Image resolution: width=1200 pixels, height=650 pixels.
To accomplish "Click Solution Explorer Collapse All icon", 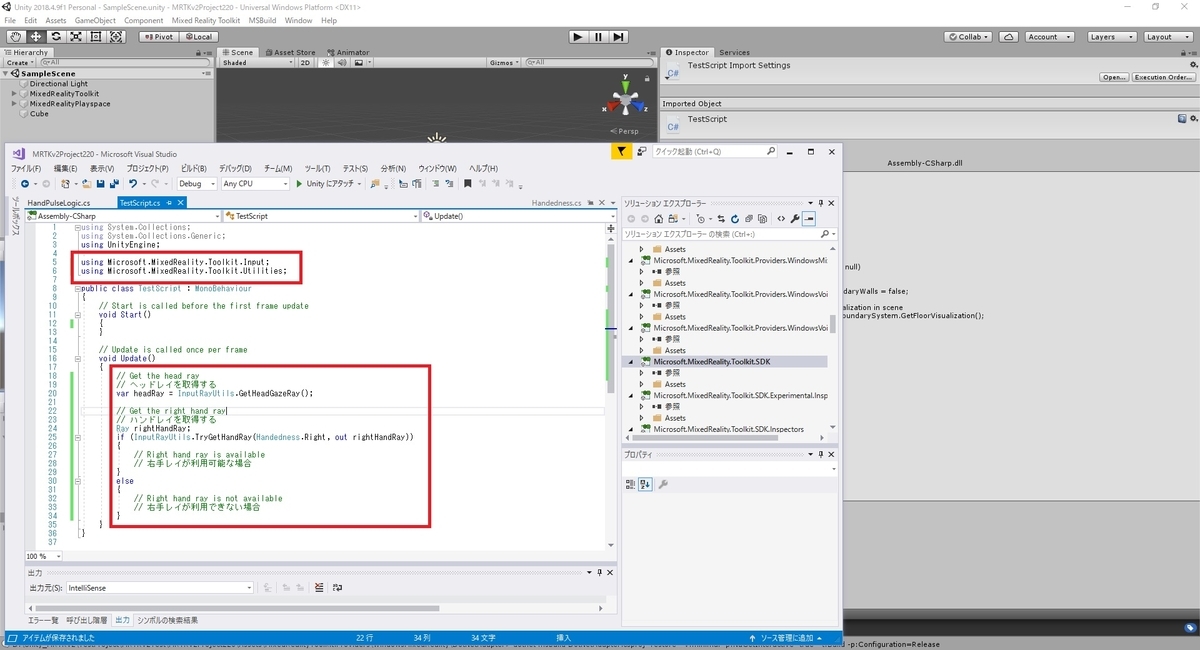I will point(751,219).
